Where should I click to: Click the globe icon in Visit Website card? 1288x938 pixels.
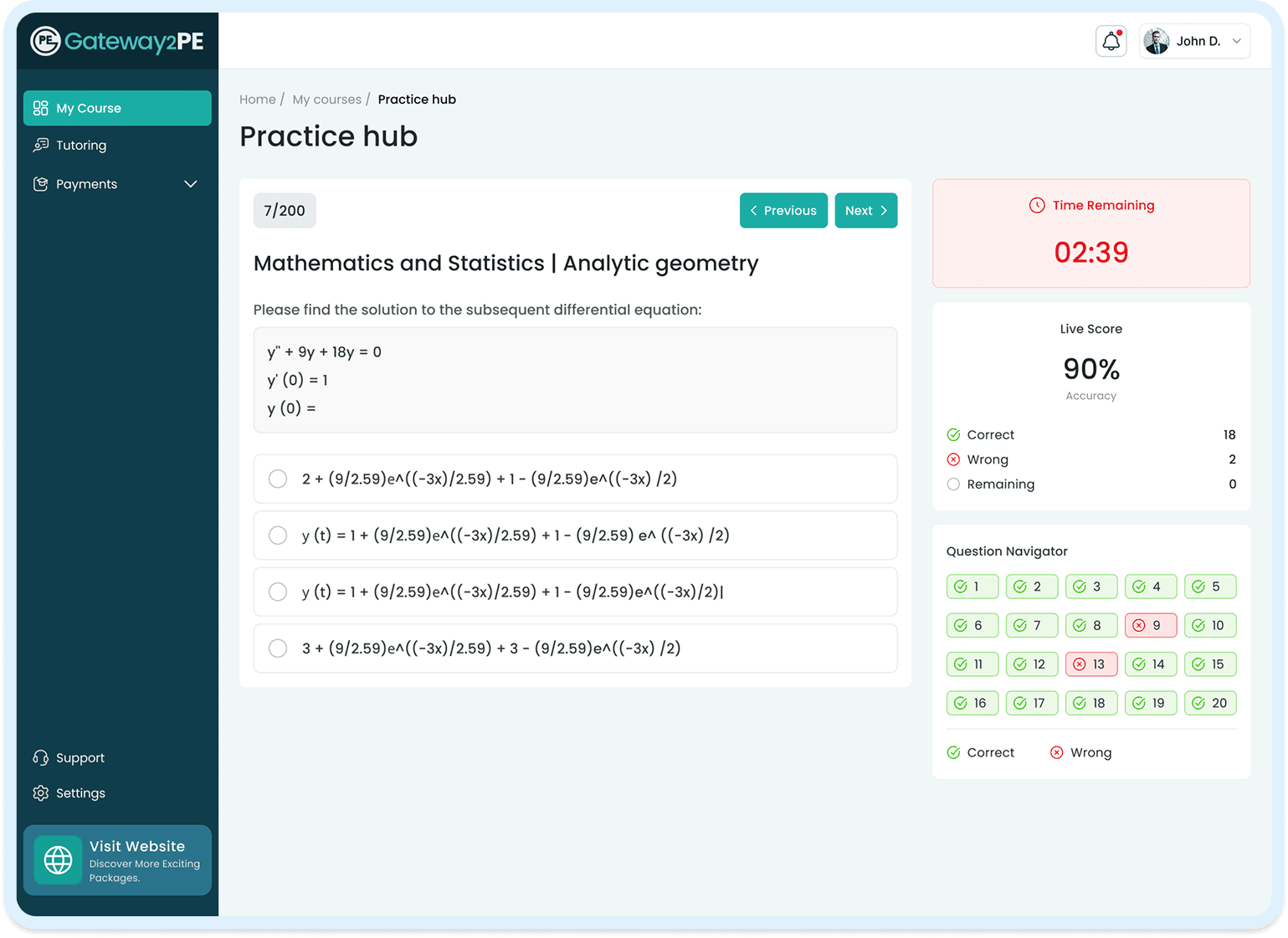pos(58,859)
